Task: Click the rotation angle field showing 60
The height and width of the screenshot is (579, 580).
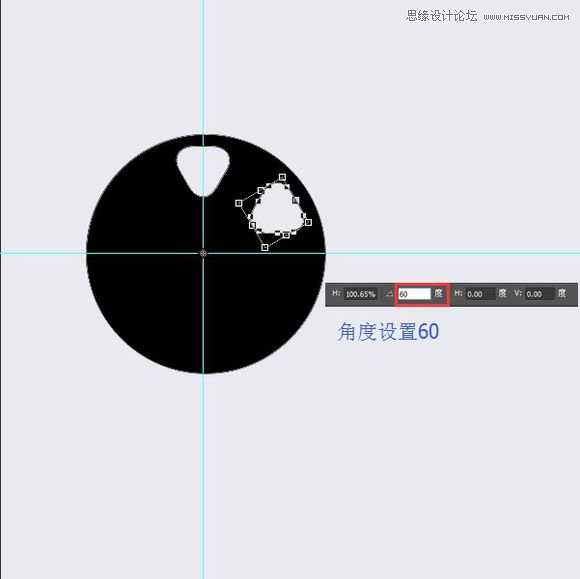Action: (x=414, y=294)
